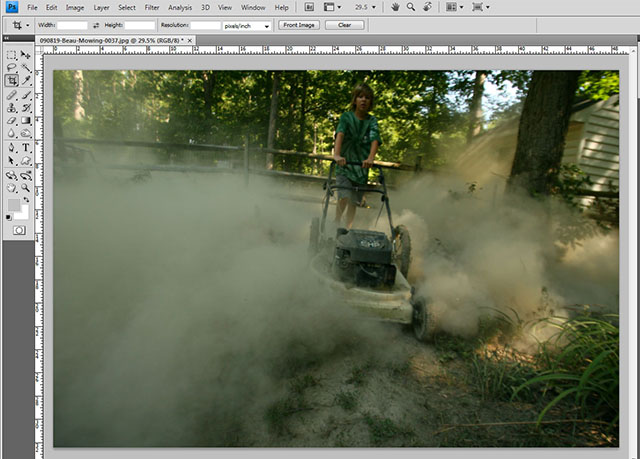The height and width of the screenshot is (459, 640).
Task: Toggle Quick Mask mode
Action: coord(19,231)
